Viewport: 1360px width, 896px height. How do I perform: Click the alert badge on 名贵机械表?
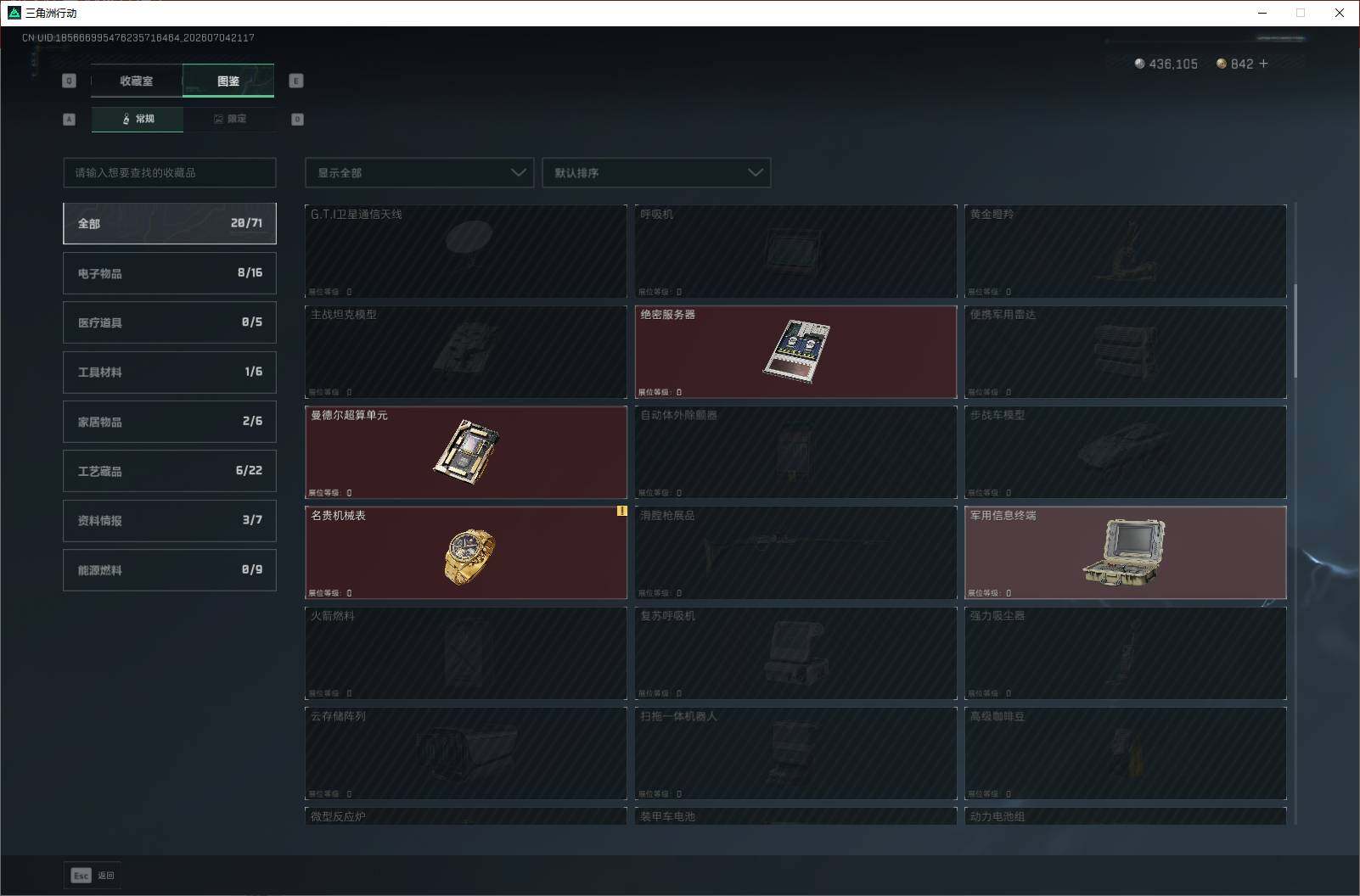tap(621, 511)
